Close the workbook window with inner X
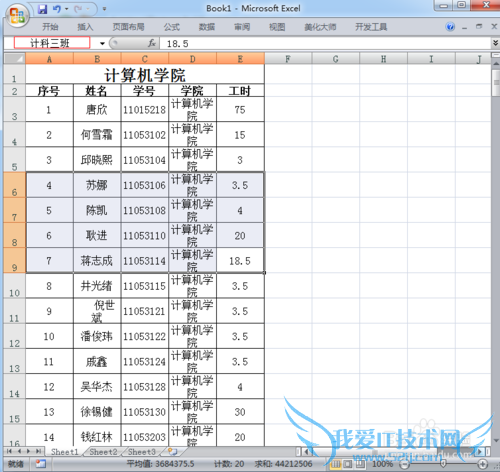The width and height of the screenshot is (500, 472). (x=494, y=26)
